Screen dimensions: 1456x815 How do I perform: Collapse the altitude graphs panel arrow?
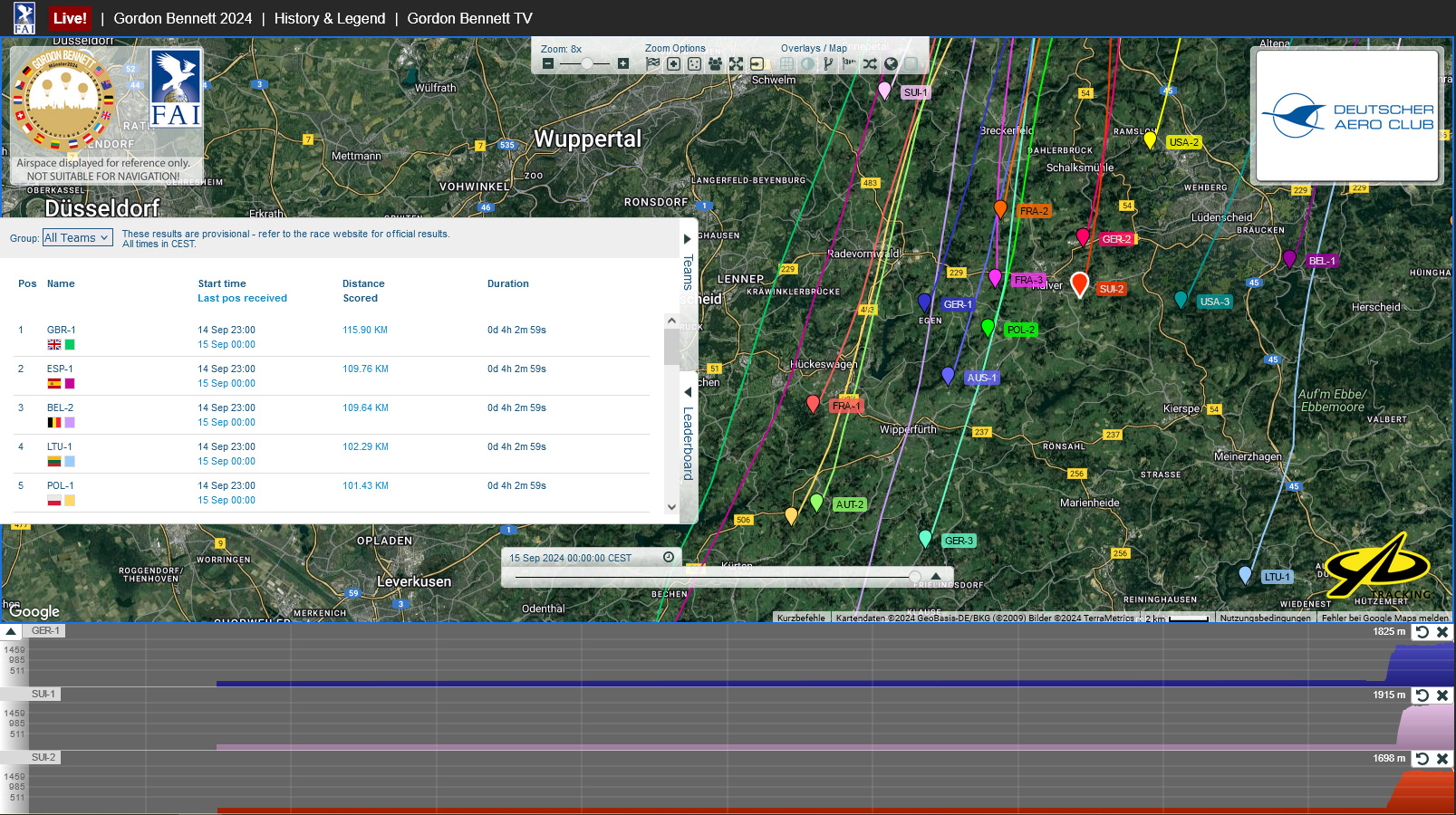click(11, 631)
